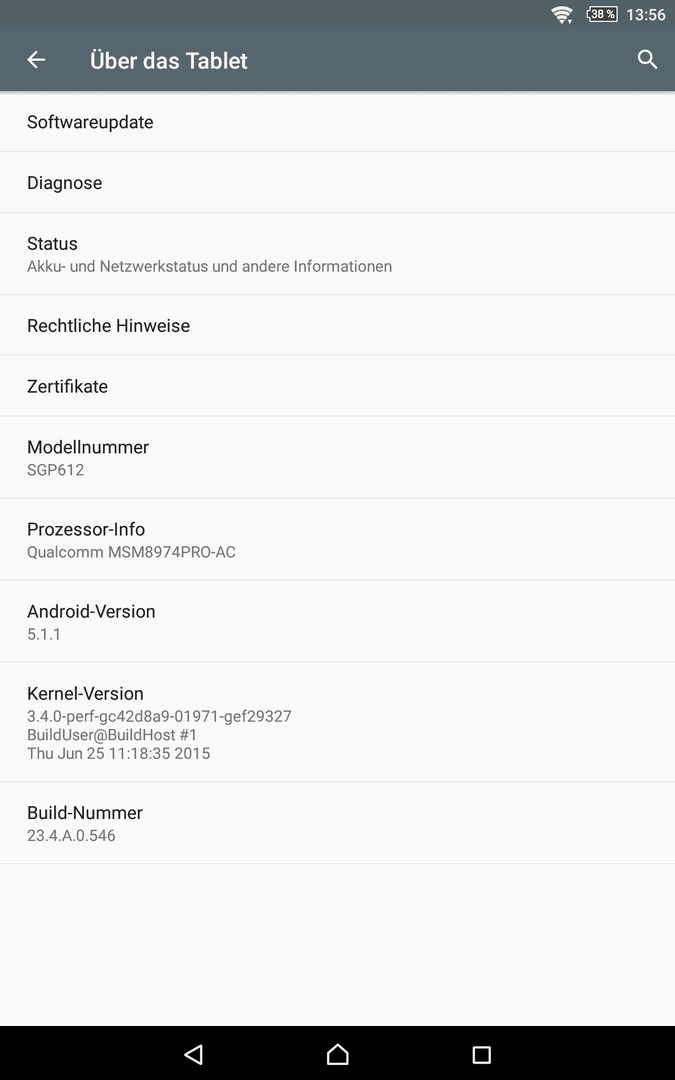Tap the 13:56 clock in status bar
This screenshot has height=1080, width=675.
[645, 14]
